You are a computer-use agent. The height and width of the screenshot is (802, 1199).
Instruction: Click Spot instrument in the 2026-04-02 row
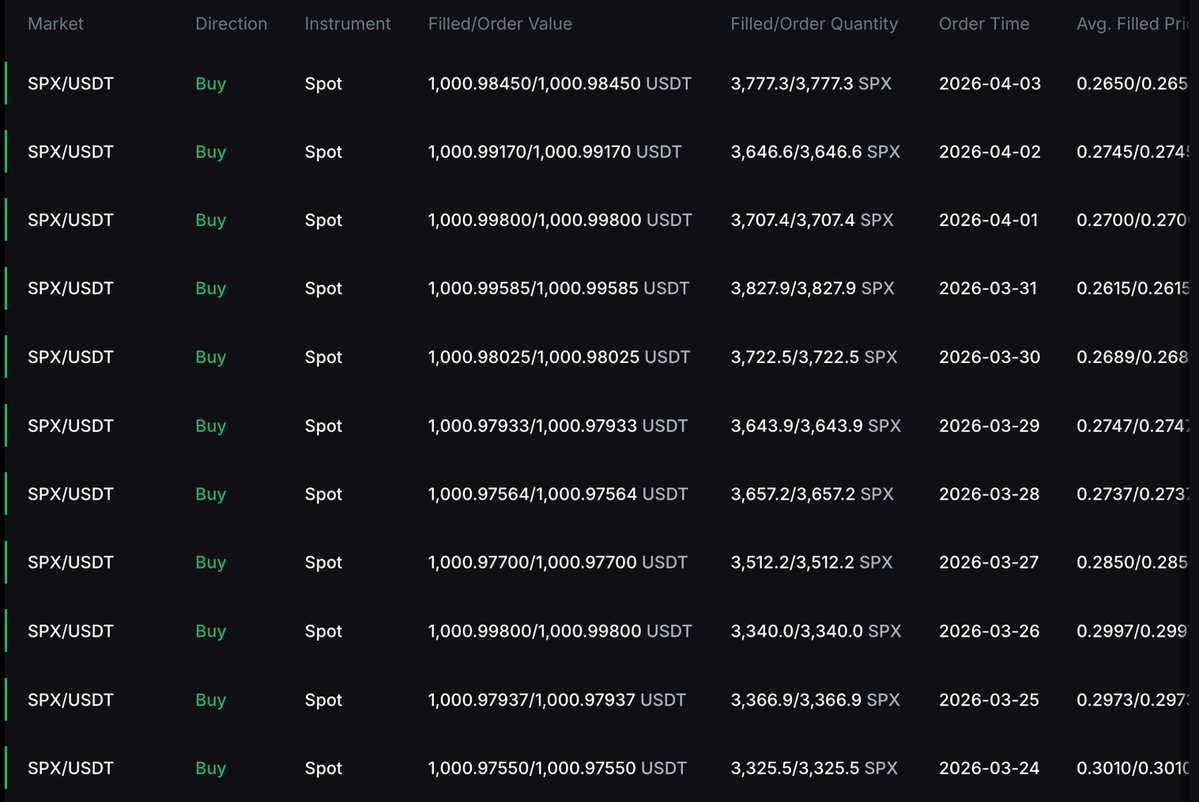323,152
